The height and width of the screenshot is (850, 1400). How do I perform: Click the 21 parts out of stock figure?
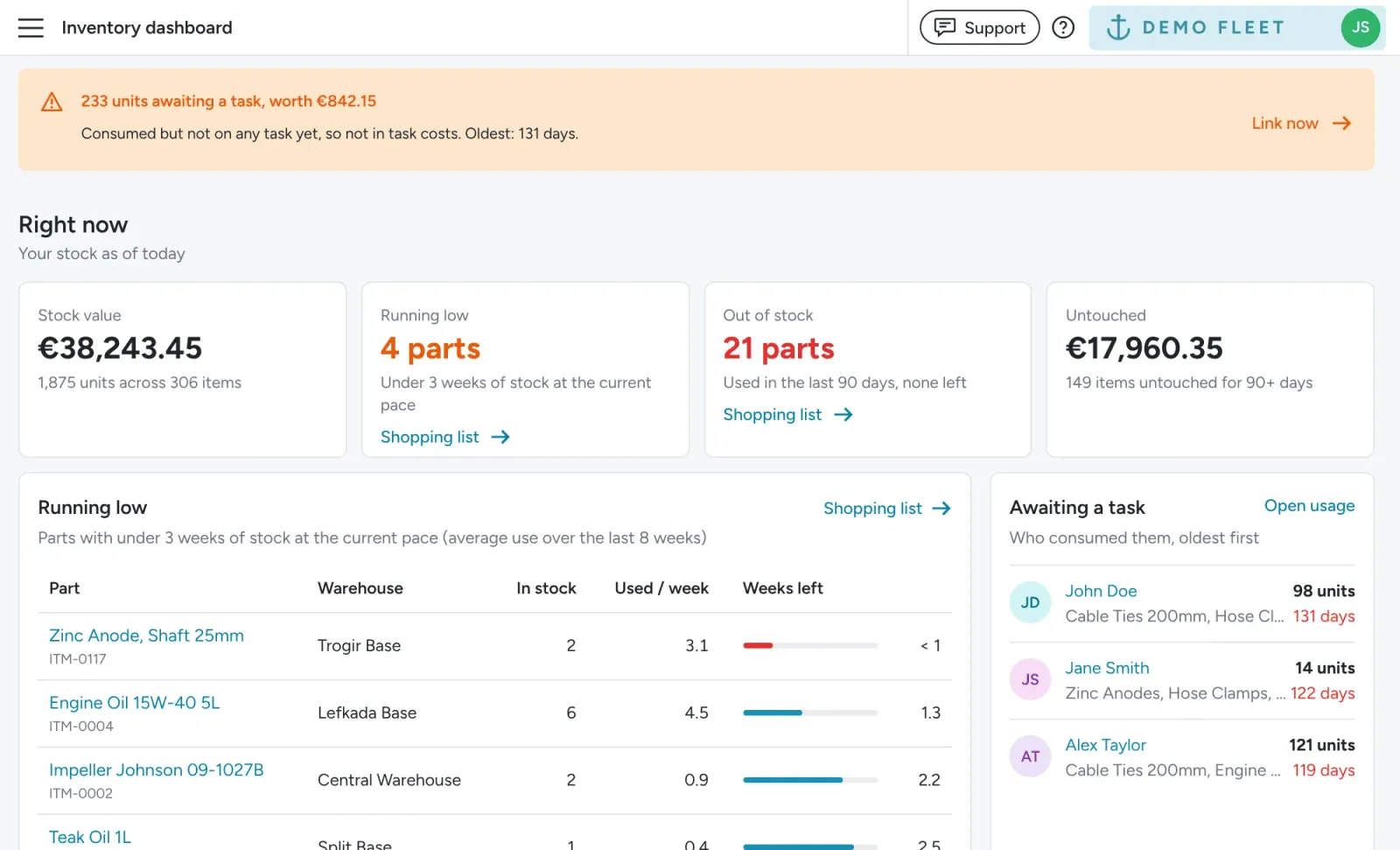[779, 348]
